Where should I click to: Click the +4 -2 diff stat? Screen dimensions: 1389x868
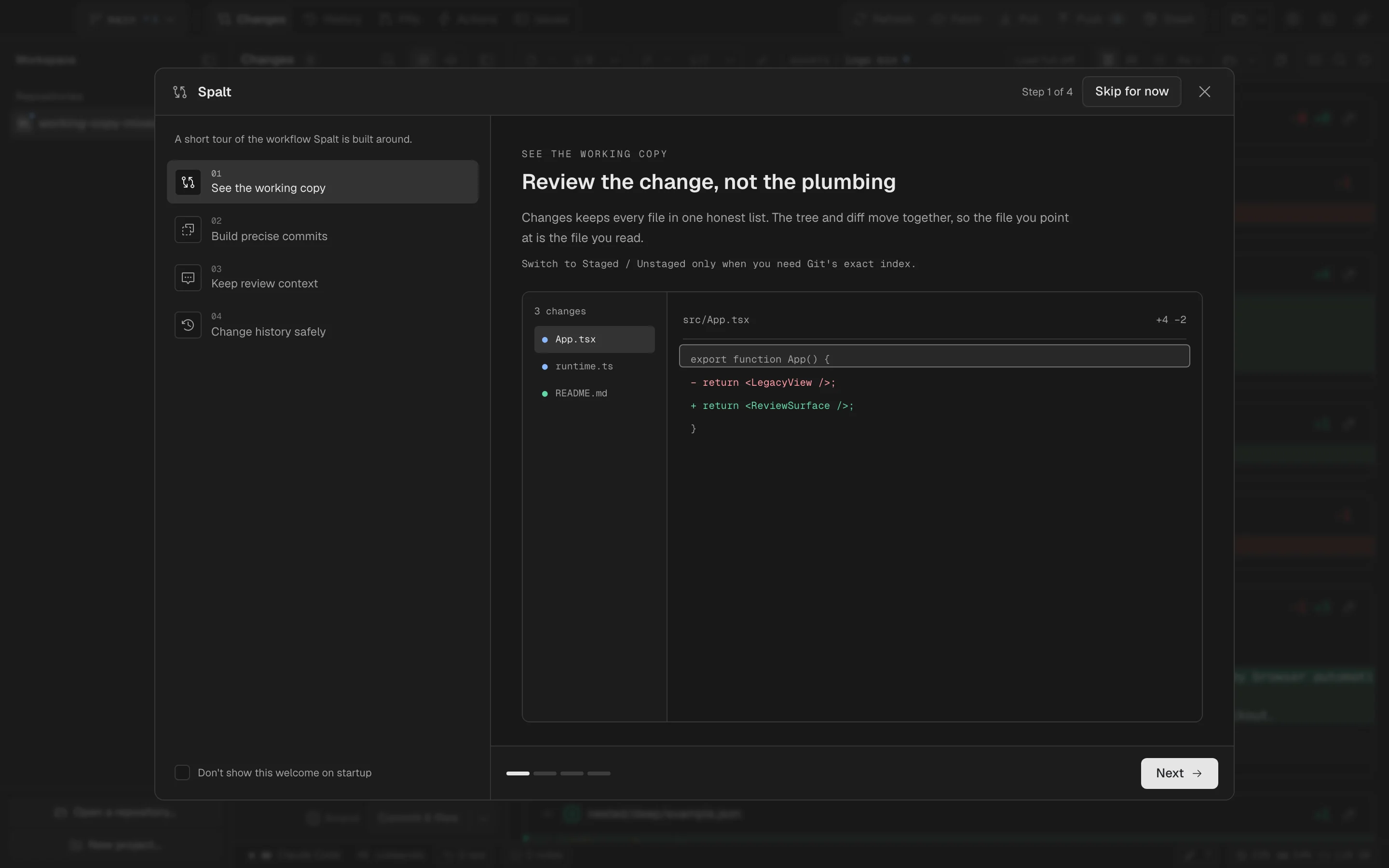tap(1171, 320)
